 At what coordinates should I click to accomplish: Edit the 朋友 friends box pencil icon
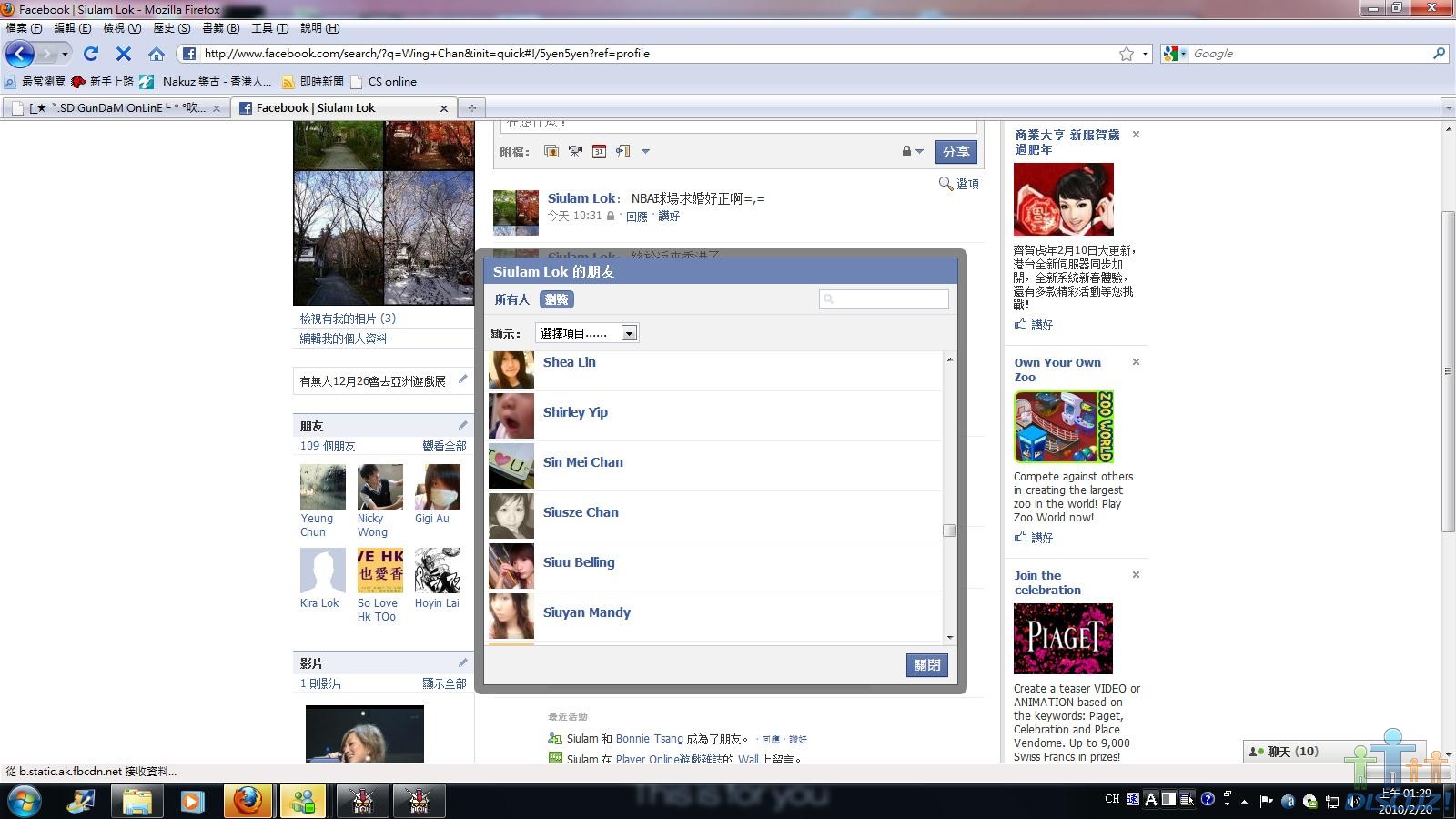point(462,425)
